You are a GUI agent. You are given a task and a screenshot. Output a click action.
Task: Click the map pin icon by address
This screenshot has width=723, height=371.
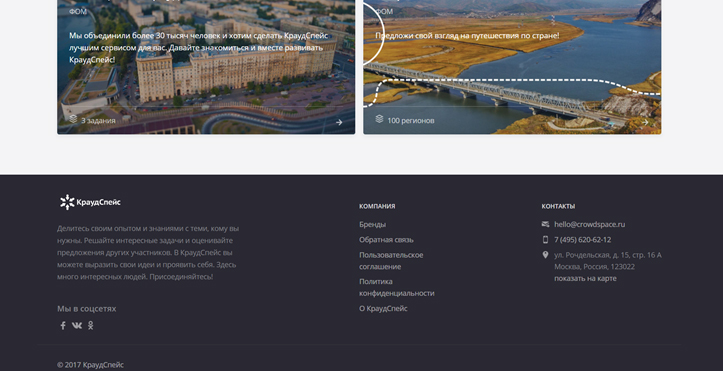(545, 255)
